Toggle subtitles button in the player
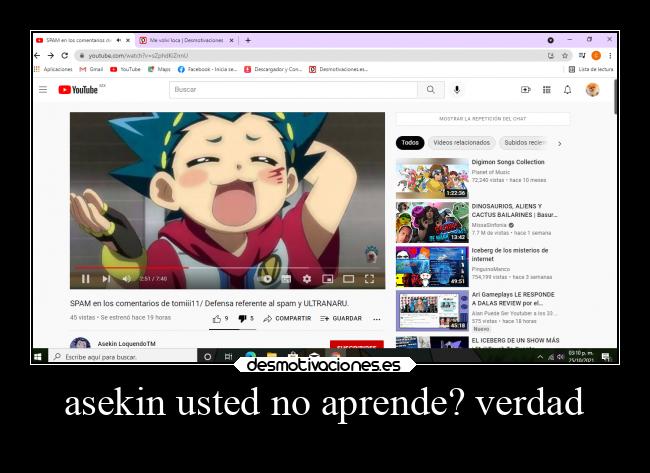Viewport: 650px width, 473px height. (286, 279)
